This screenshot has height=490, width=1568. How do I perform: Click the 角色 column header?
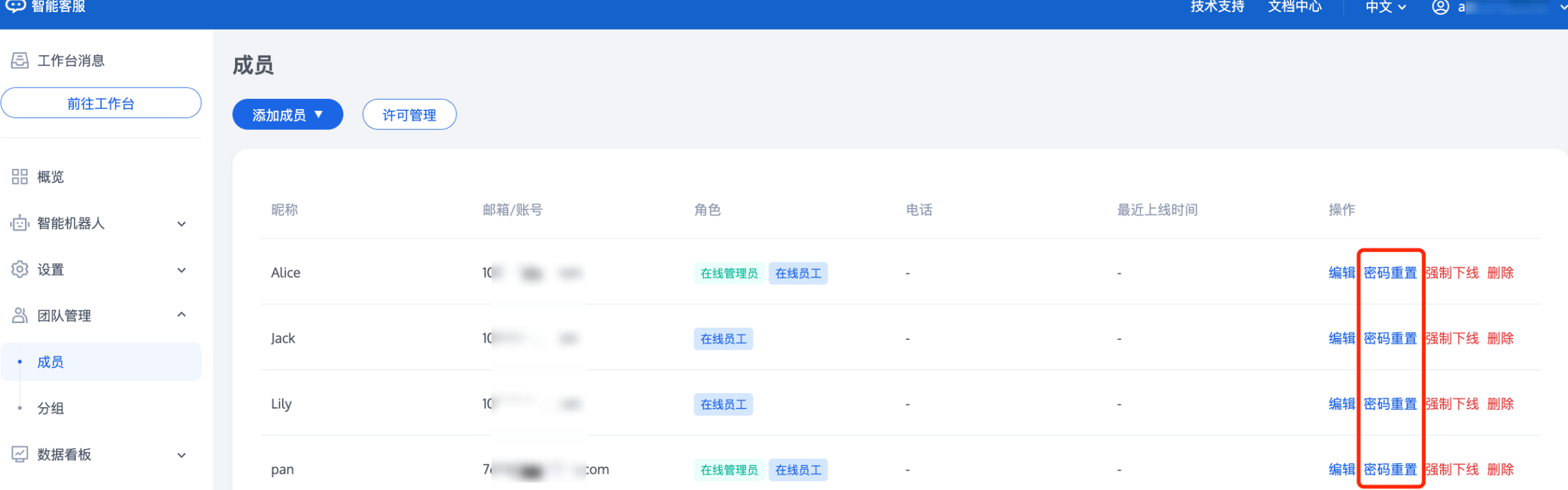[707, 210]
